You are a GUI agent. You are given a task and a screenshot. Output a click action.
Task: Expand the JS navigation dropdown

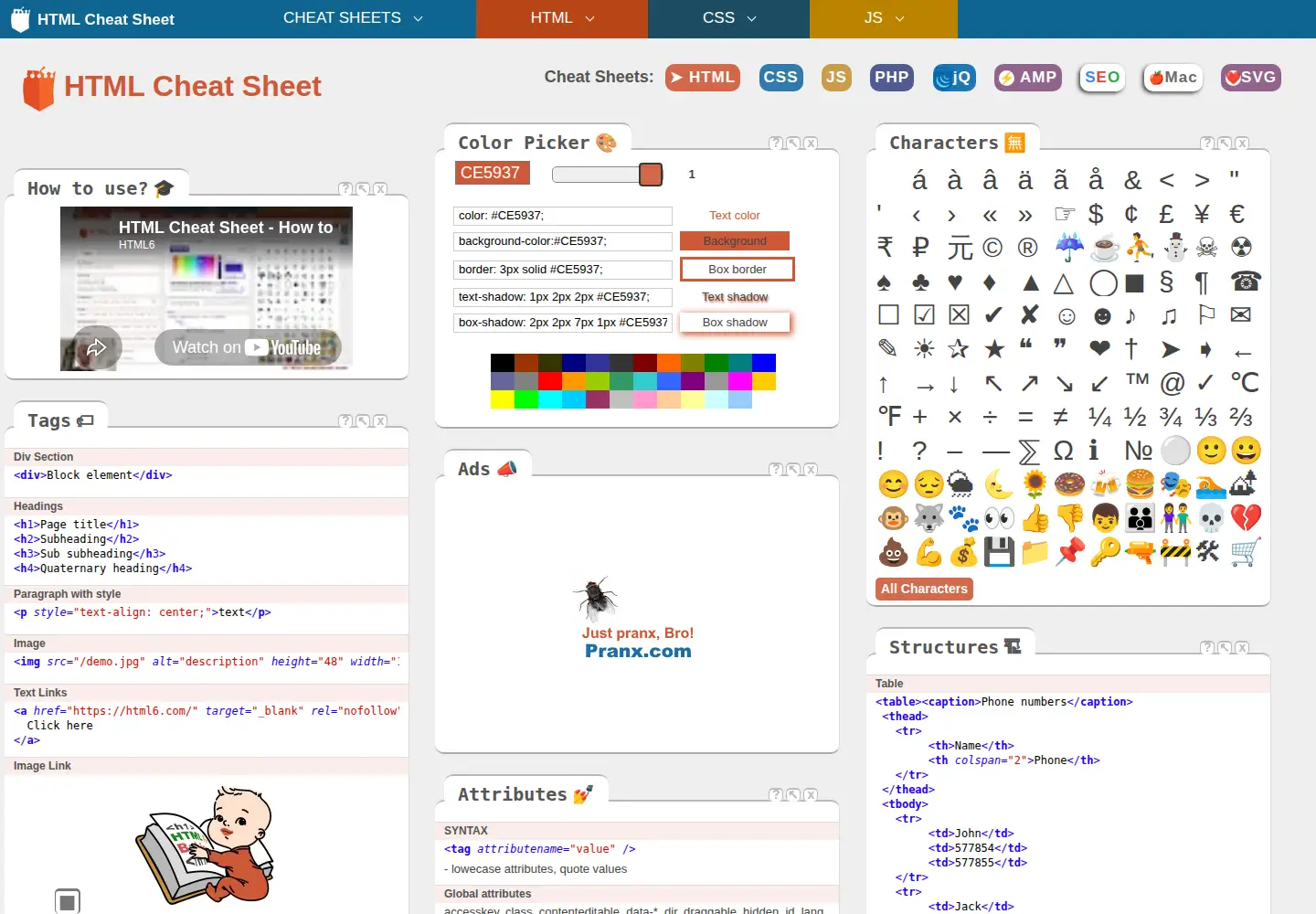(x=884, y=18)
